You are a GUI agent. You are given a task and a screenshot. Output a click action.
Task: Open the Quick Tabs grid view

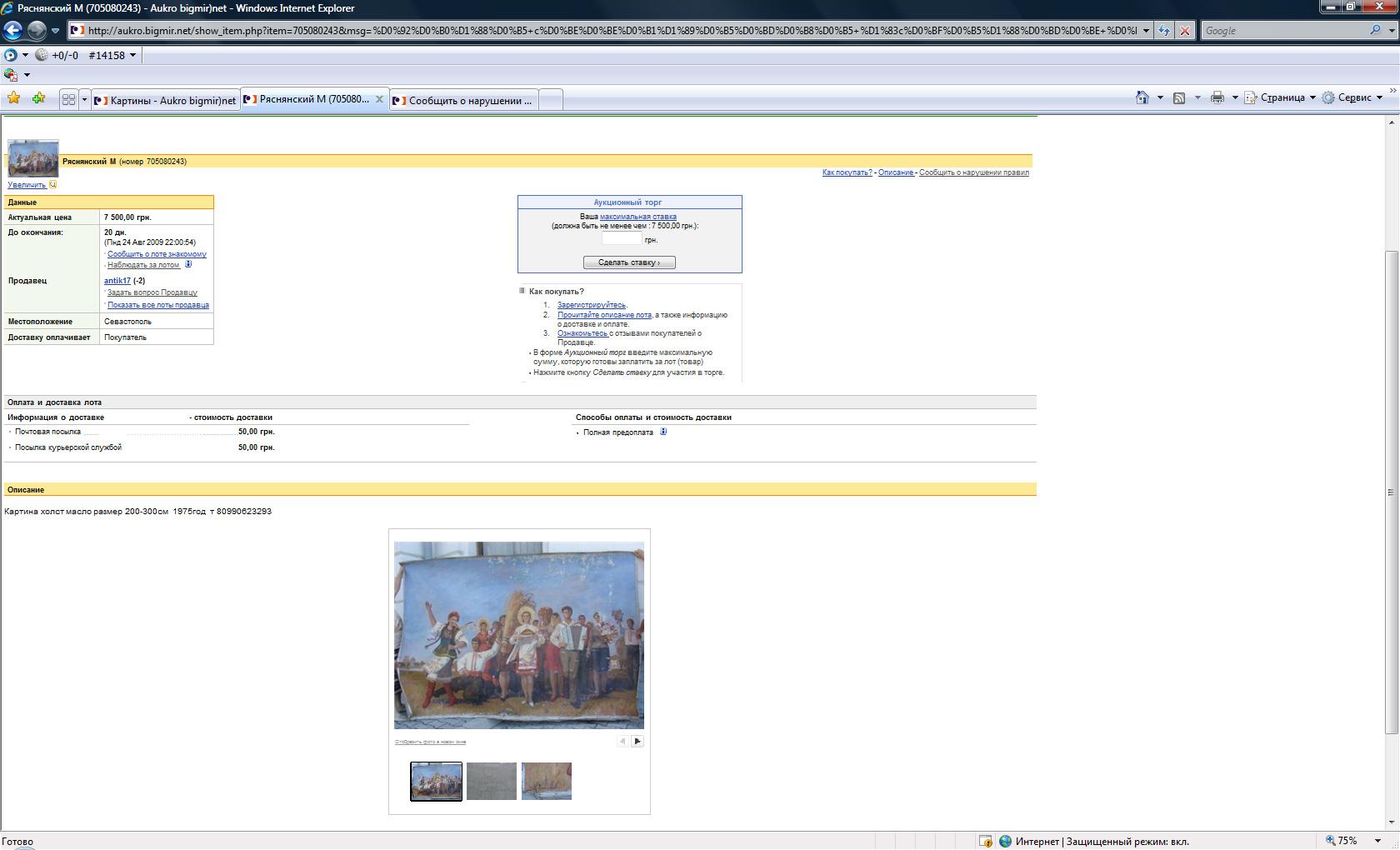[x=68, y=99]
